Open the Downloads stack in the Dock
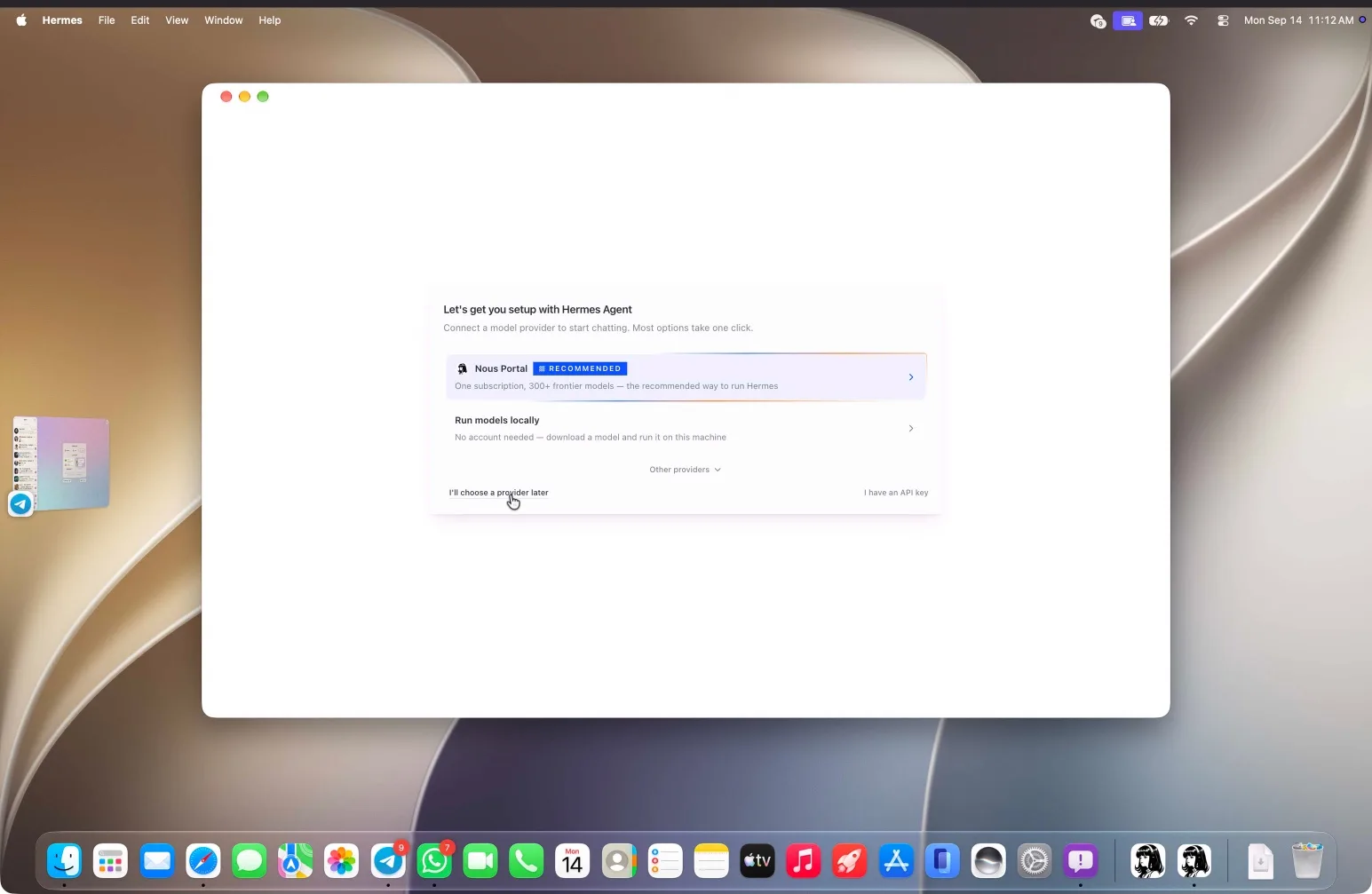The width and height of the screenshot is (1372, 894). (1261, 860)
